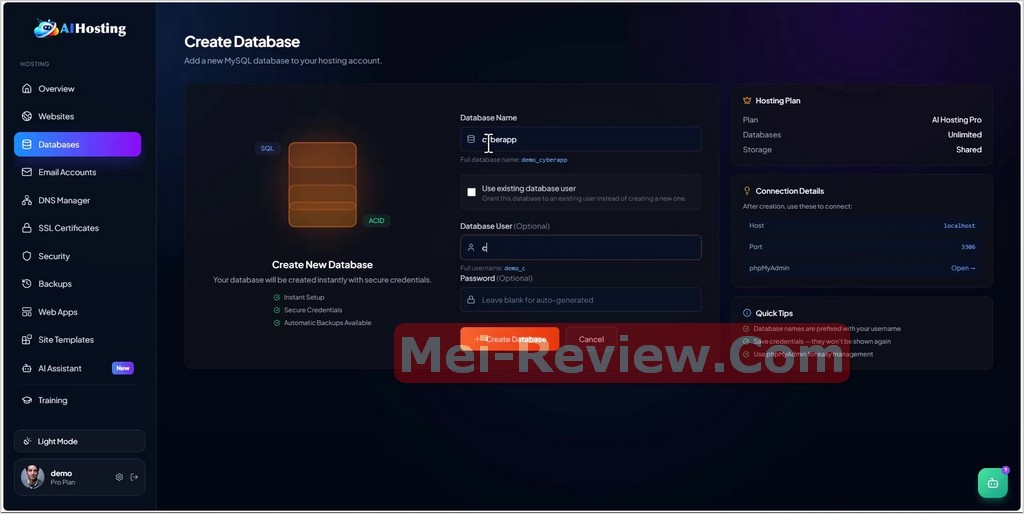Click the Automatic Backups Available check icon
Screen dimensions: 1024x514
(x=277, y=323)
